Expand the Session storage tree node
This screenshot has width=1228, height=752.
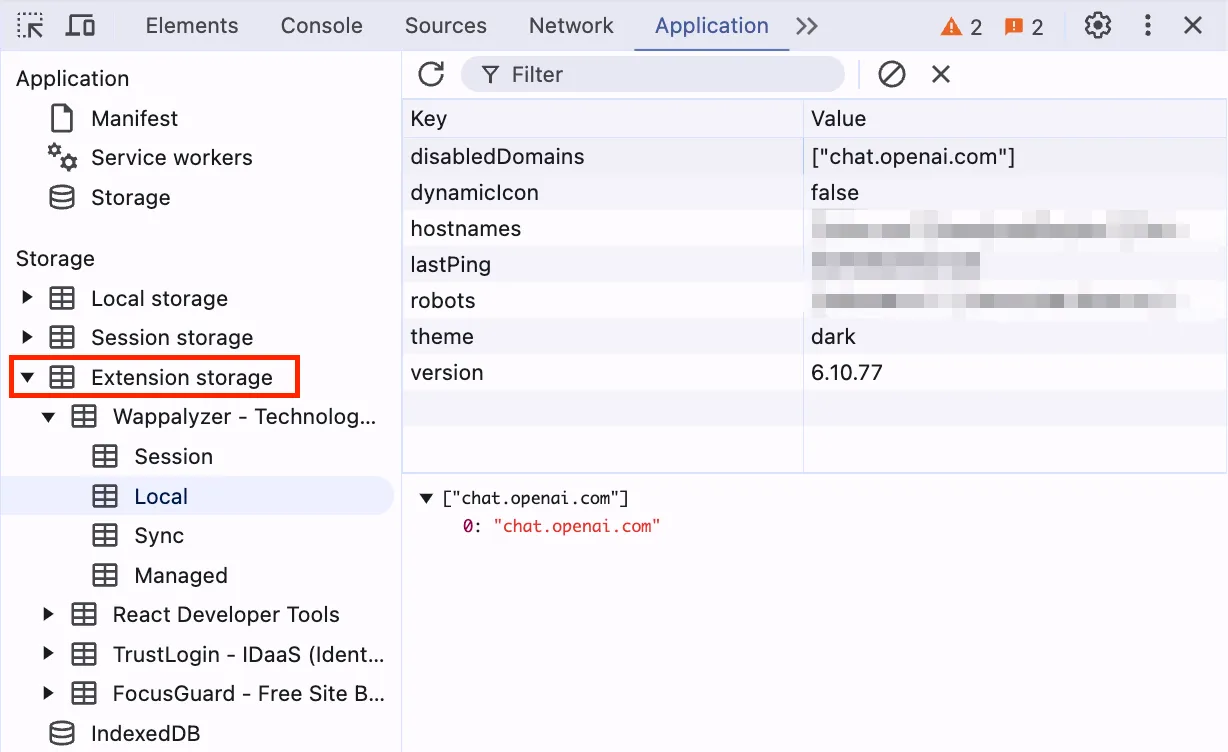pos(27,337)
